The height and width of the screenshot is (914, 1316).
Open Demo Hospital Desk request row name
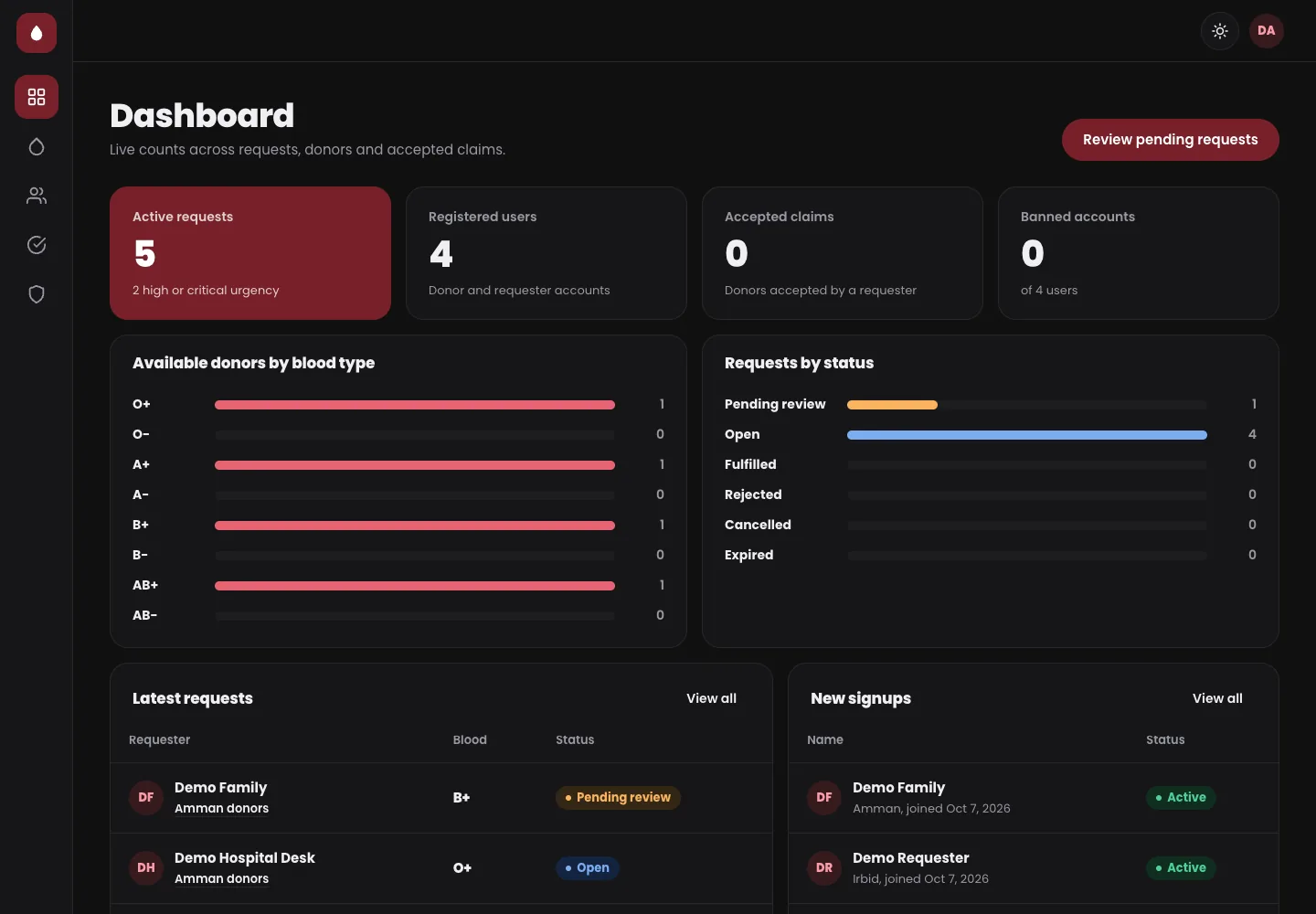pos(245,858)
